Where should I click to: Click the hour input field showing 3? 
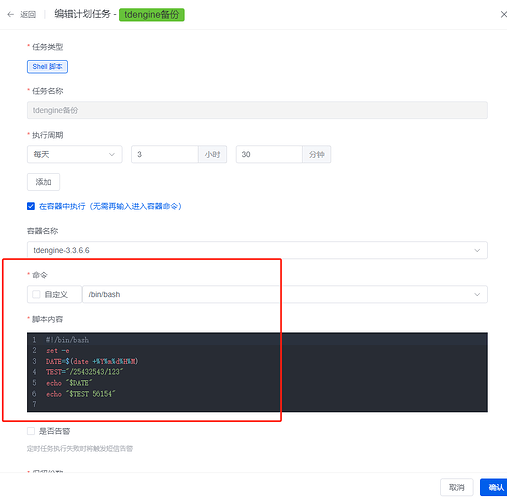pos(165,154)
